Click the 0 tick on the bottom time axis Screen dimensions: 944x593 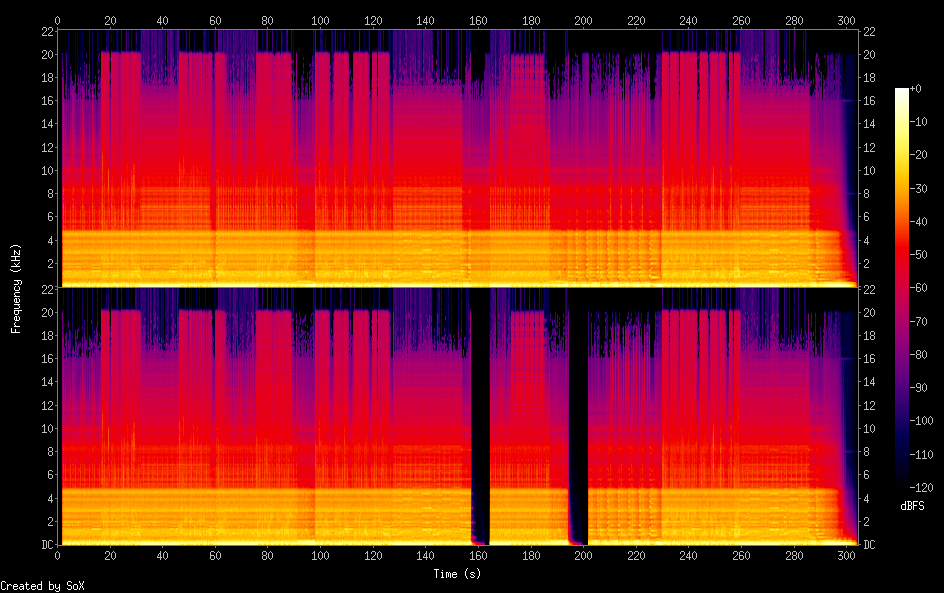click(x=58, y=556)
